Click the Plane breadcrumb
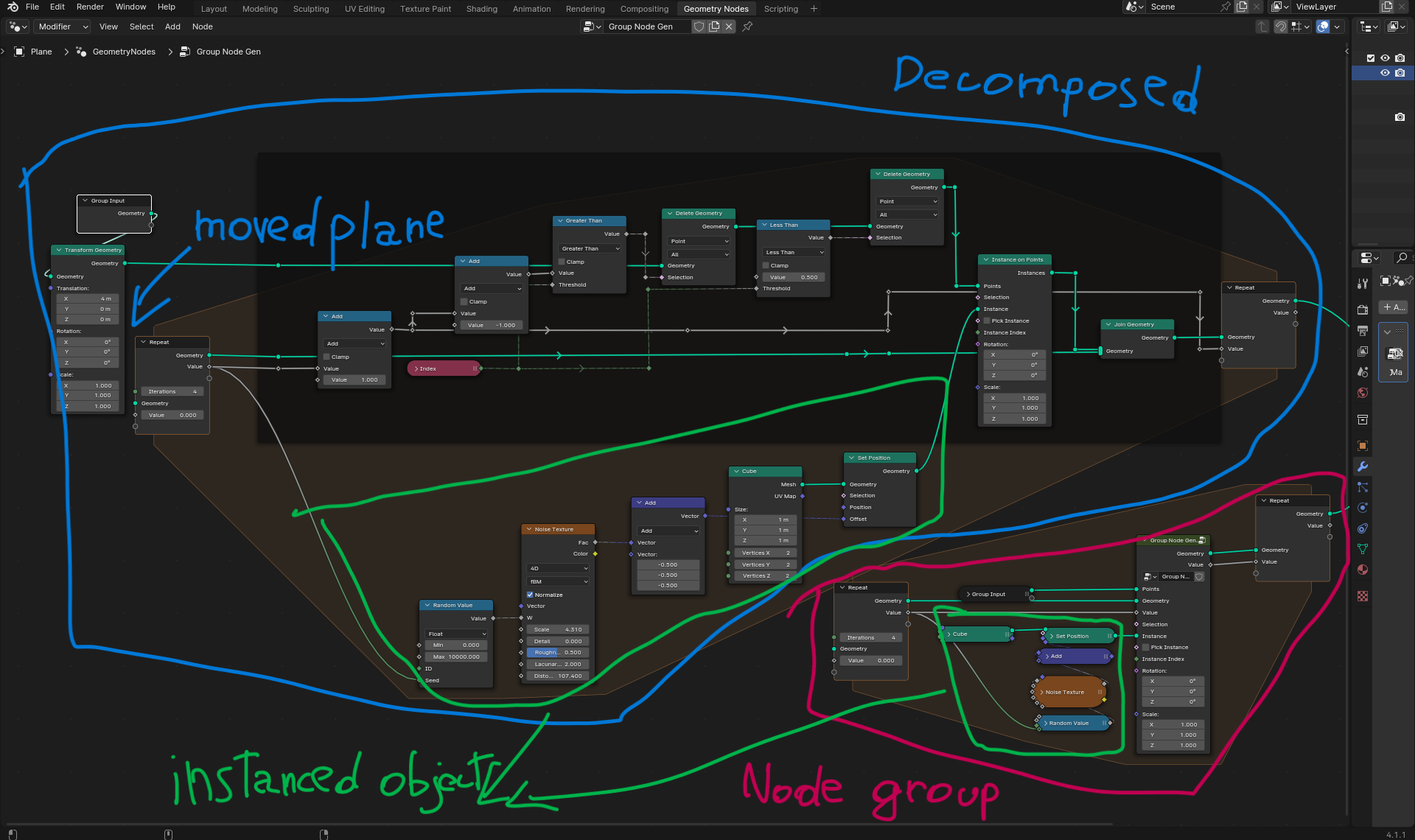This screenshot has width=1415, height=840. click(x=41, y=52)
